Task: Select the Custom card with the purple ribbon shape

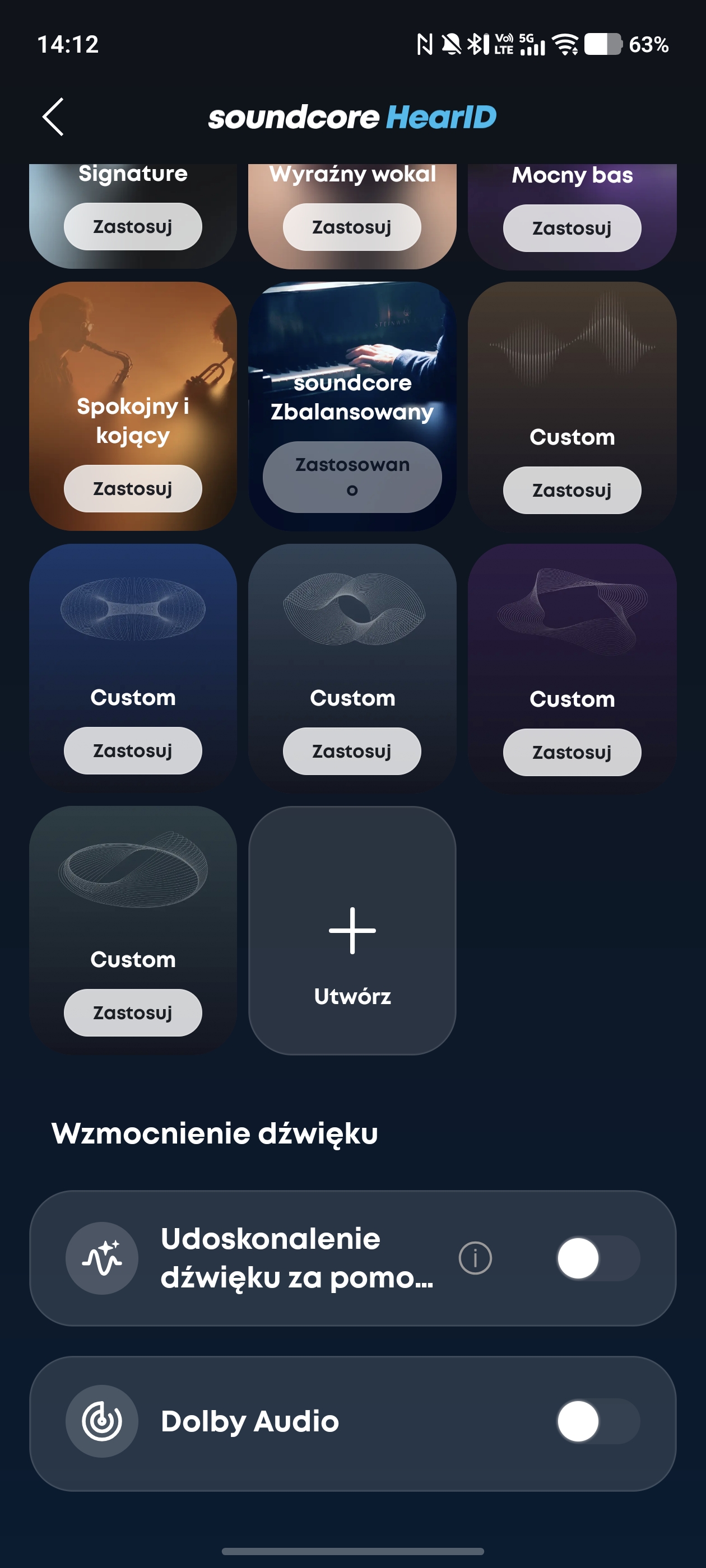Action: coord(572,668)
